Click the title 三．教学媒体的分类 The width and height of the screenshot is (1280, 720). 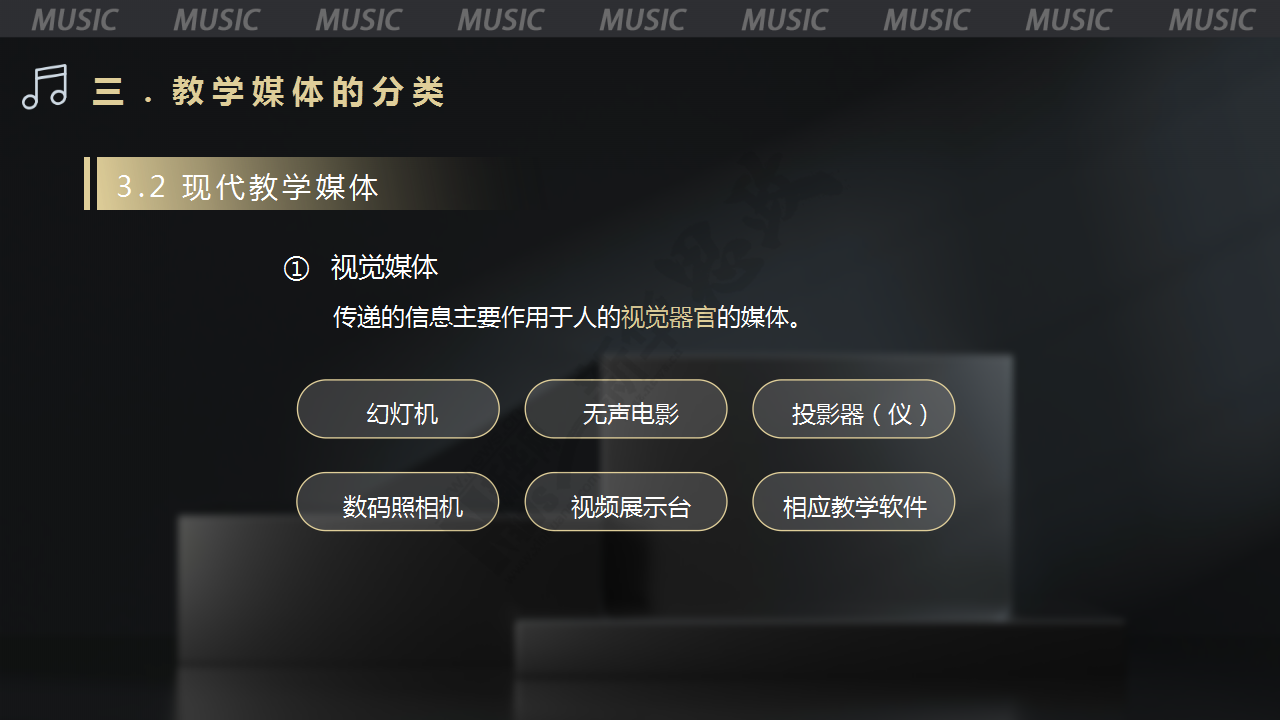[x=268, y=92]
